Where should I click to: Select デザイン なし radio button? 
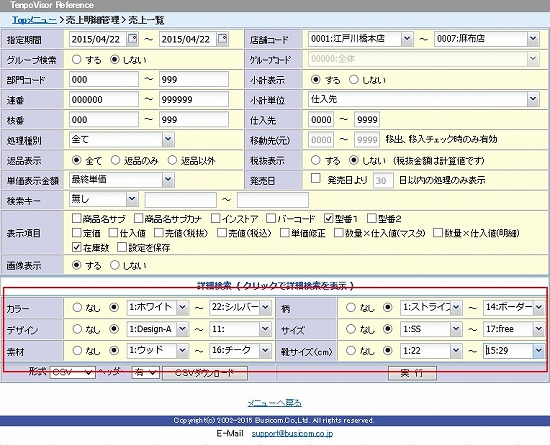click(x=77, y=329)
